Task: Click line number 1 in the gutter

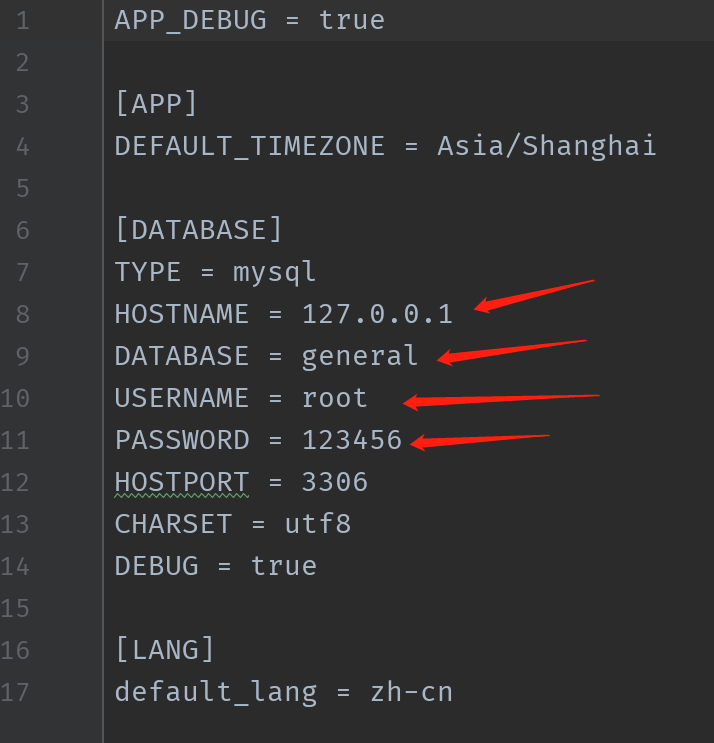Action: (23, 21)
